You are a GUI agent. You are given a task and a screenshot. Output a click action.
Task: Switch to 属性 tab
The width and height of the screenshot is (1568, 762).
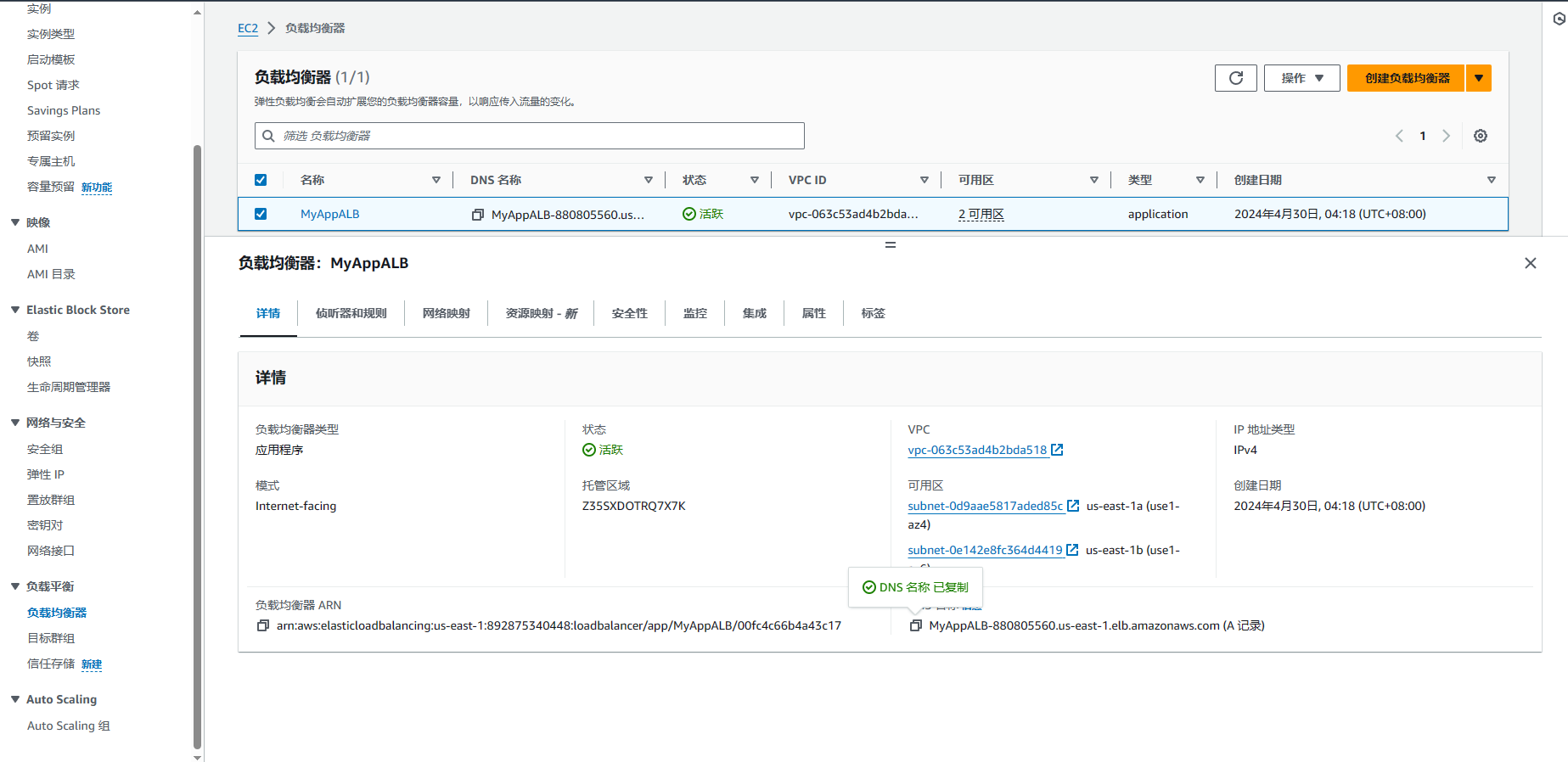[814, 313]
